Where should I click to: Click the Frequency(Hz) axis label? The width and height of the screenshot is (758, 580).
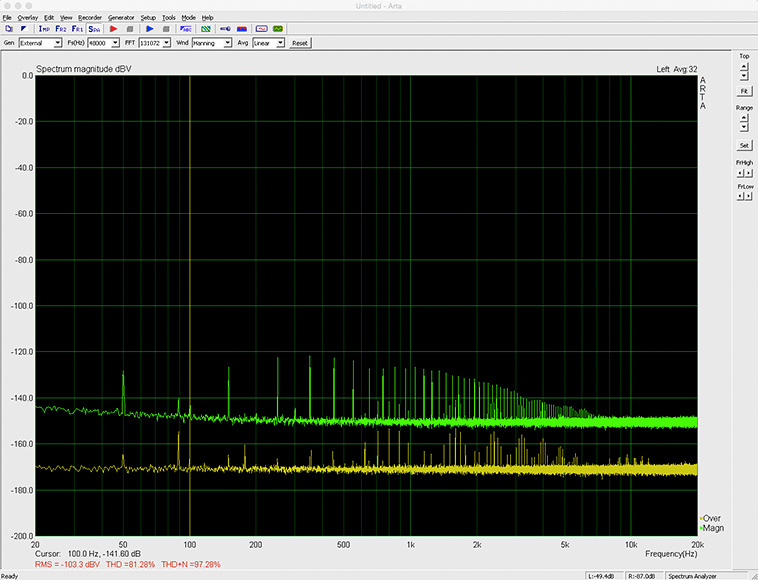coord(671,554)
